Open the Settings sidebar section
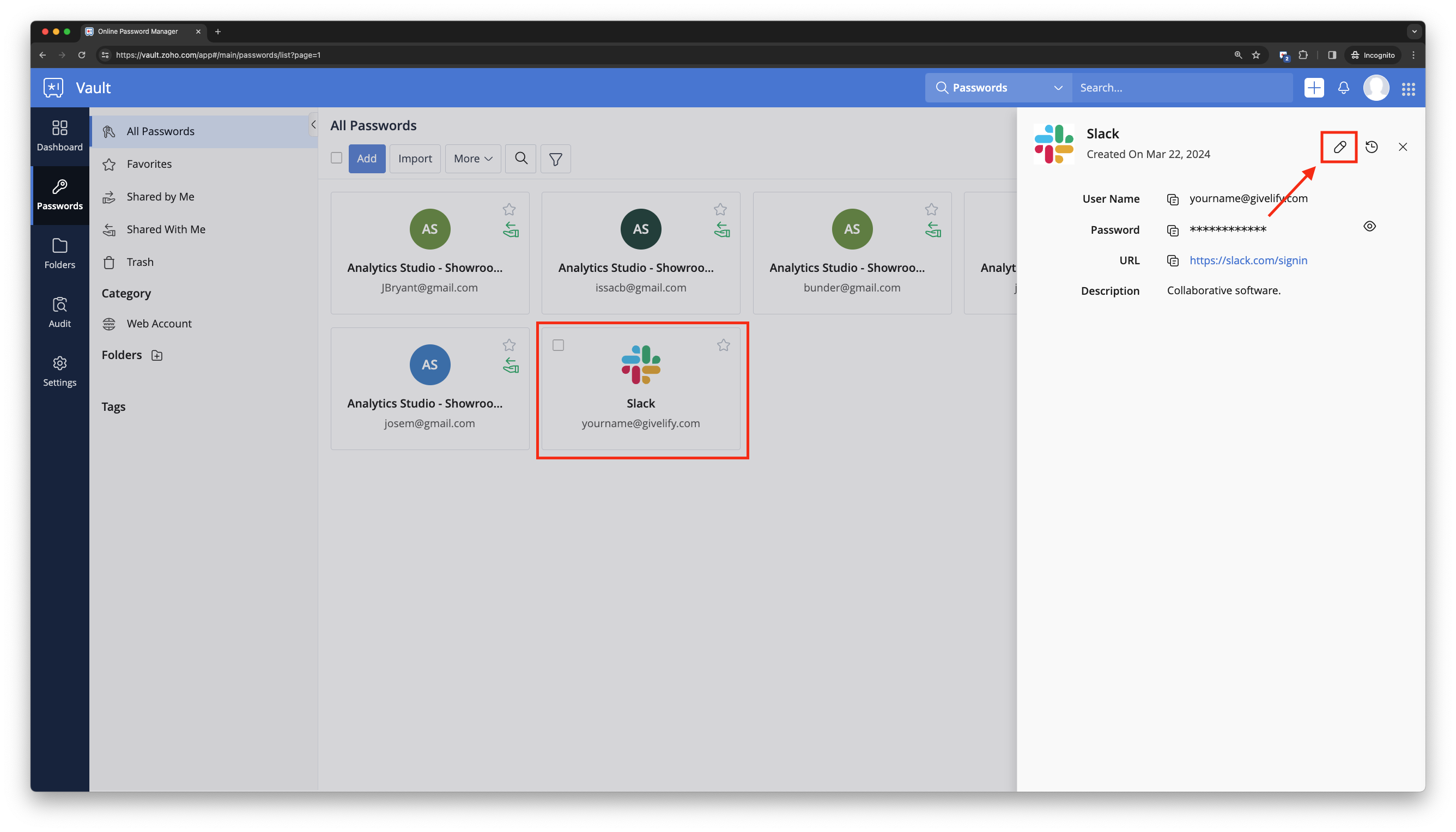1456x832 pixels. 59,371
